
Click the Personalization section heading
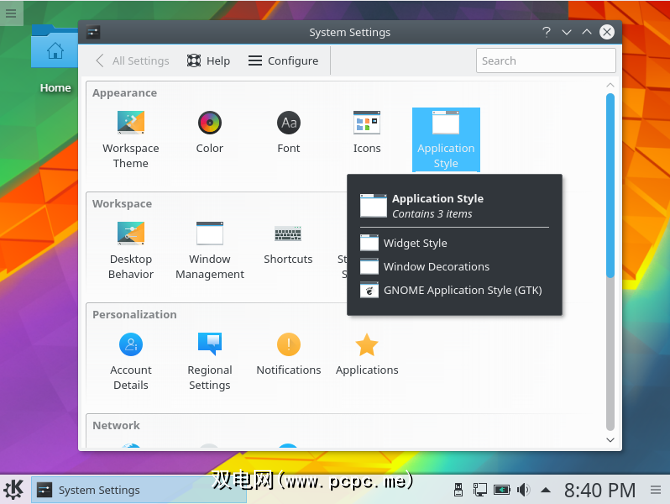[134, 315]
